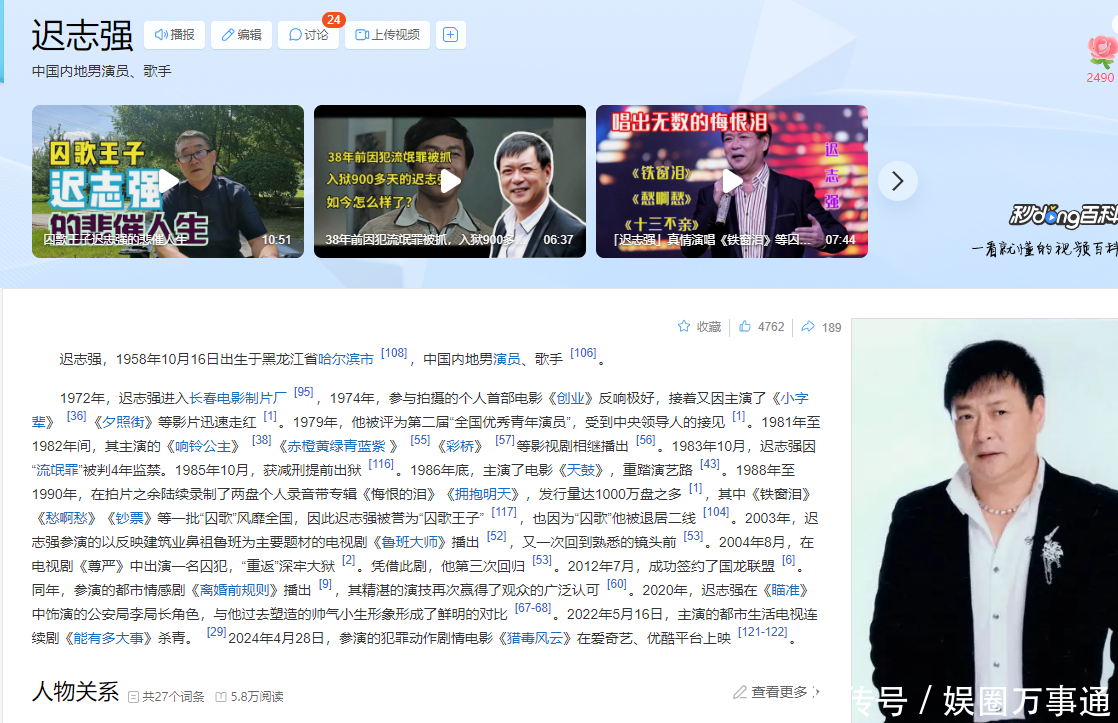This screenshot has width=1118, height=723.
Task: Click the 播报 audio broadcast button
Action: (175, 35)
